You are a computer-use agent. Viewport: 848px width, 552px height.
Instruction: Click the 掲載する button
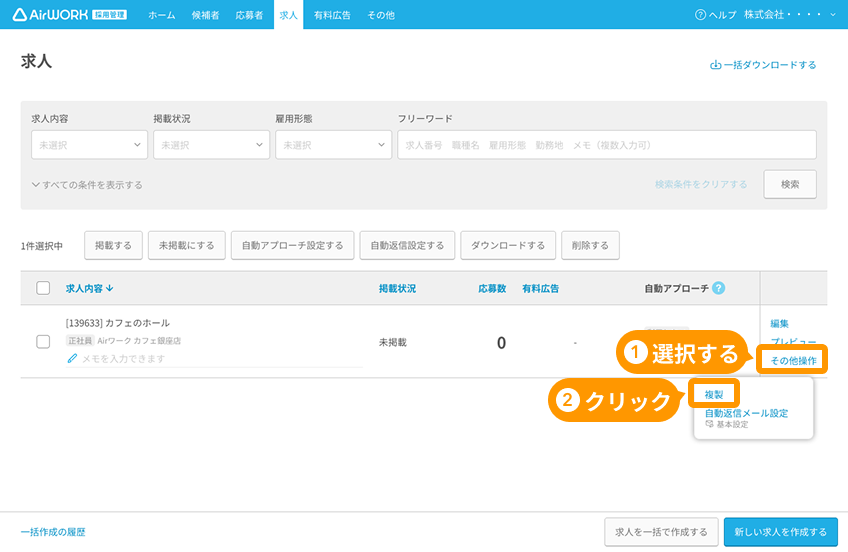click(114, 245)
